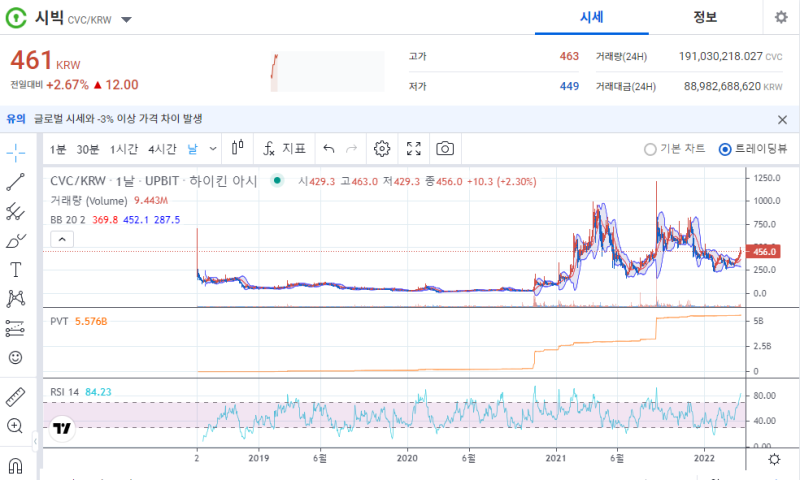Select the ruler measure tool
The width and height of the screenshot is (800, 480).
(x=16, y=397)
